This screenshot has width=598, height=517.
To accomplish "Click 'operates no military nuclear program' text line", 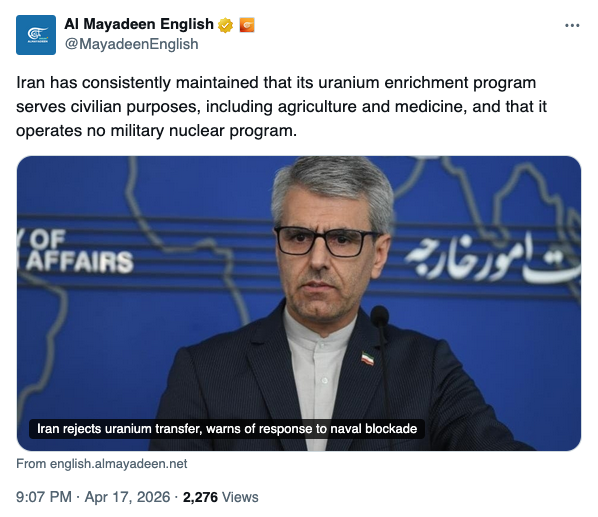I will (x=156, y=131).
